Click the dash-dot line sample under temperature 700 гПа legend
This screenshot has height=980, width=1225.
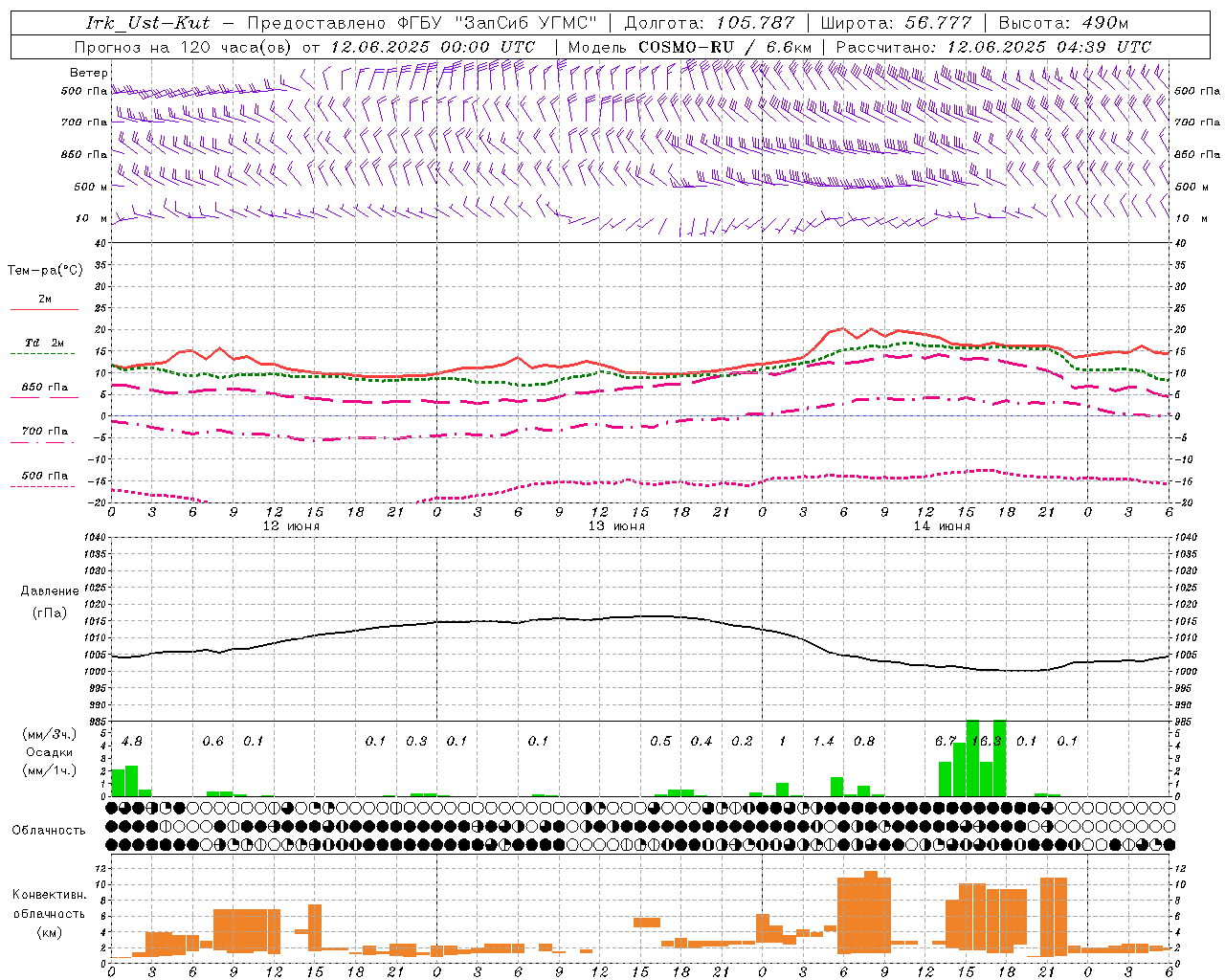(x=44, y=442)
